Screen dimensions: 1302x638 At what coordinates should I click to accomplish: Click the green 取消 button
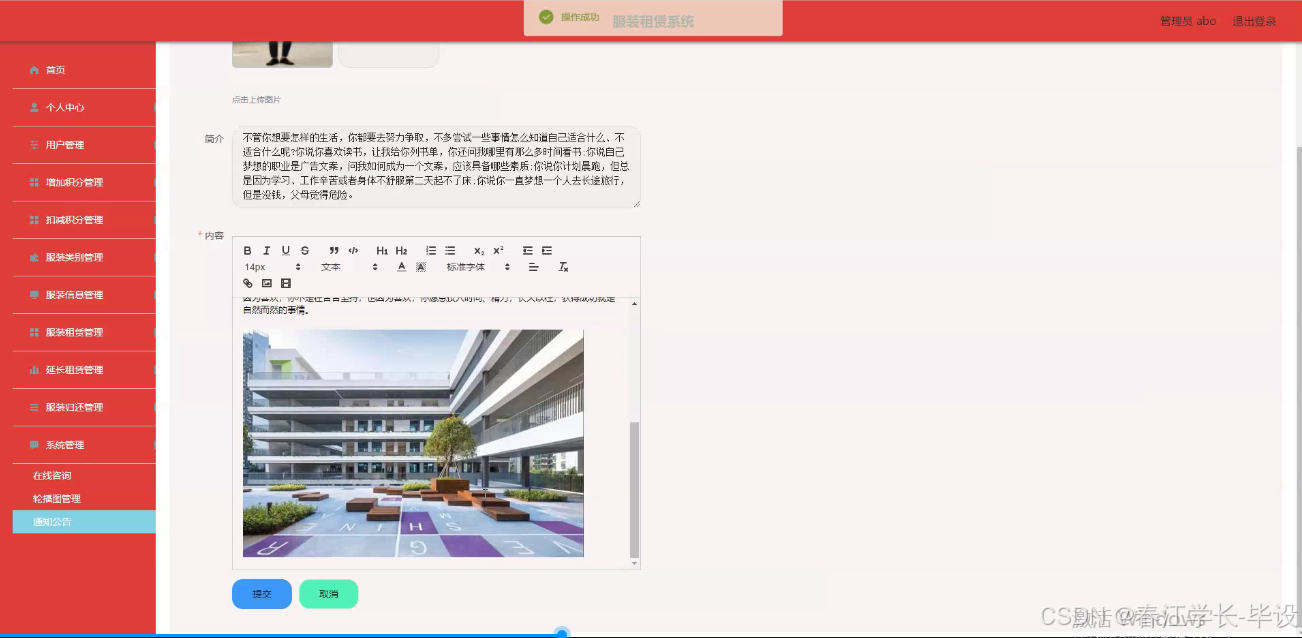tap(328, 594)
